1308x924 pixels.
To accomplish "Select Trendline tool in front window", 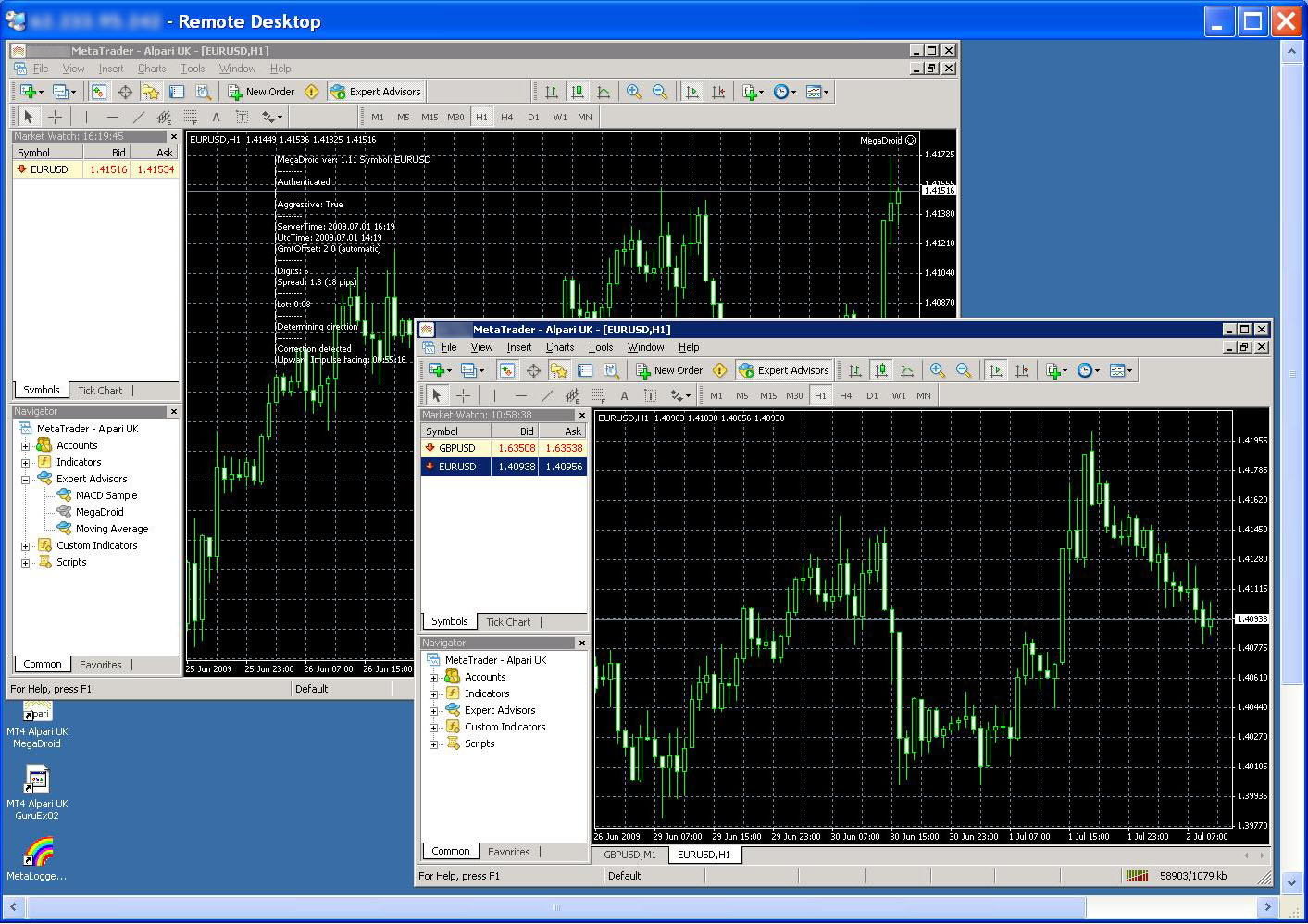I will (x=546, y=395).
